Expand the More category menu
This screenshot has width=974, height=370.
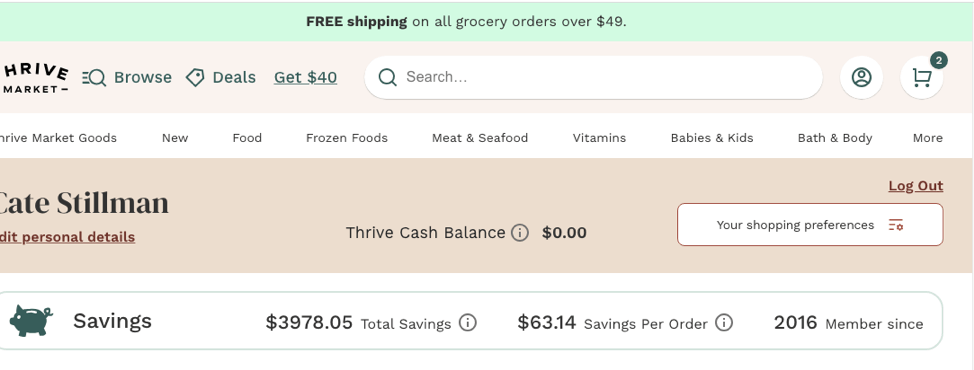click(x=927, y=138)
